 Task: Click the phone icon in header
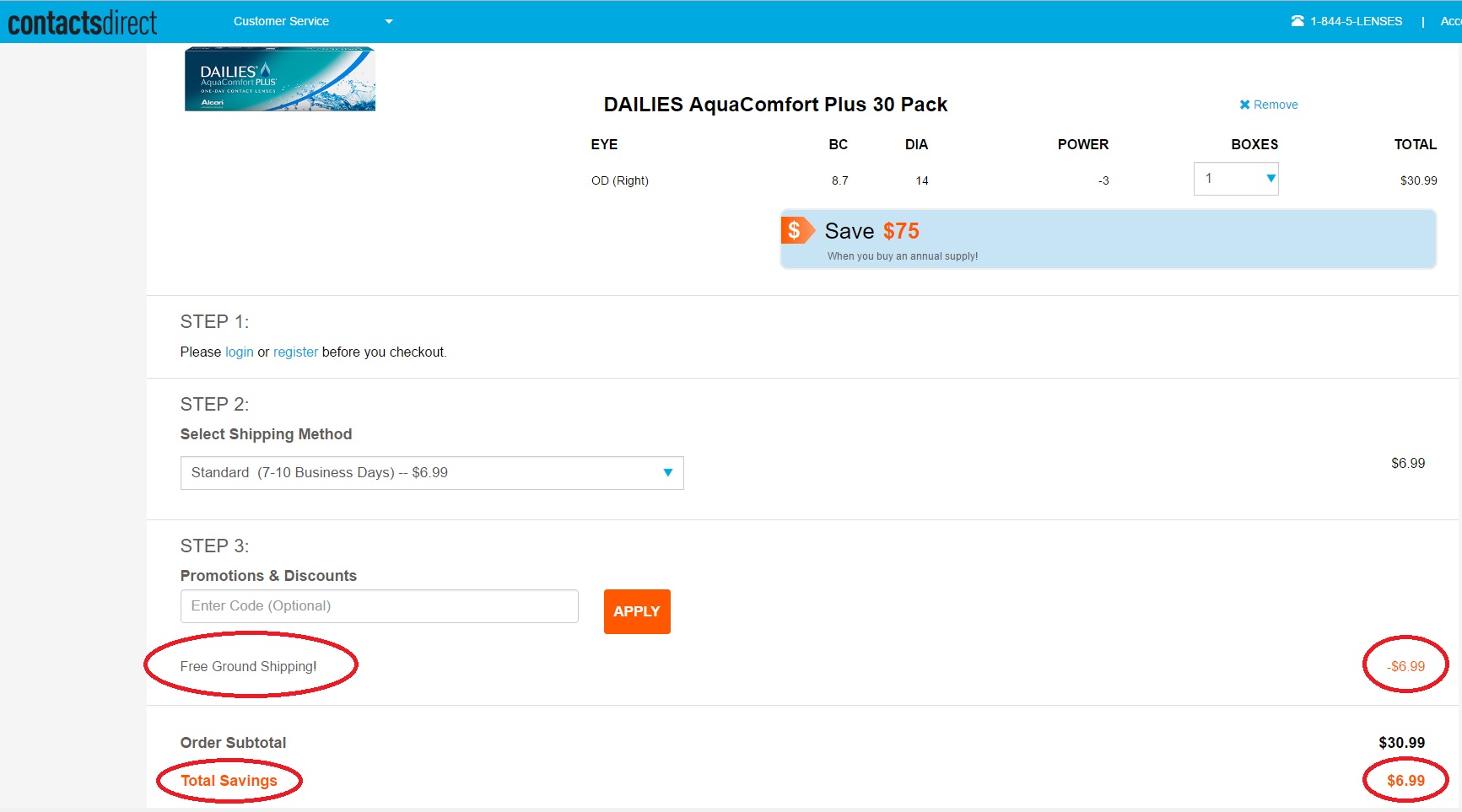point(1297,21)
